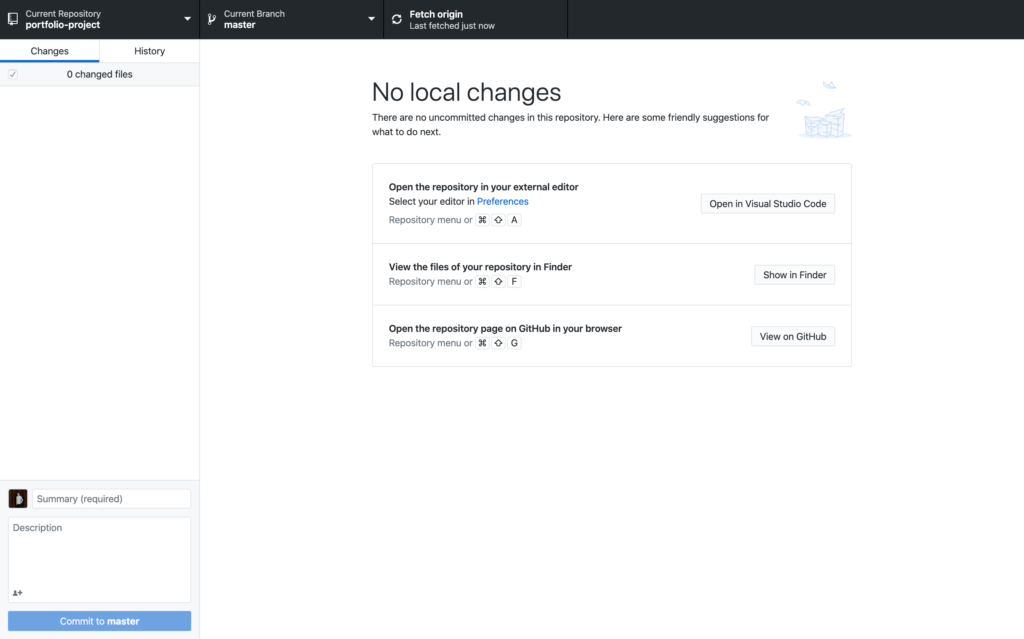Screen dimensions: 1024x639
Task: Click the fetch origin sync icon
Action: coord(396,19)
